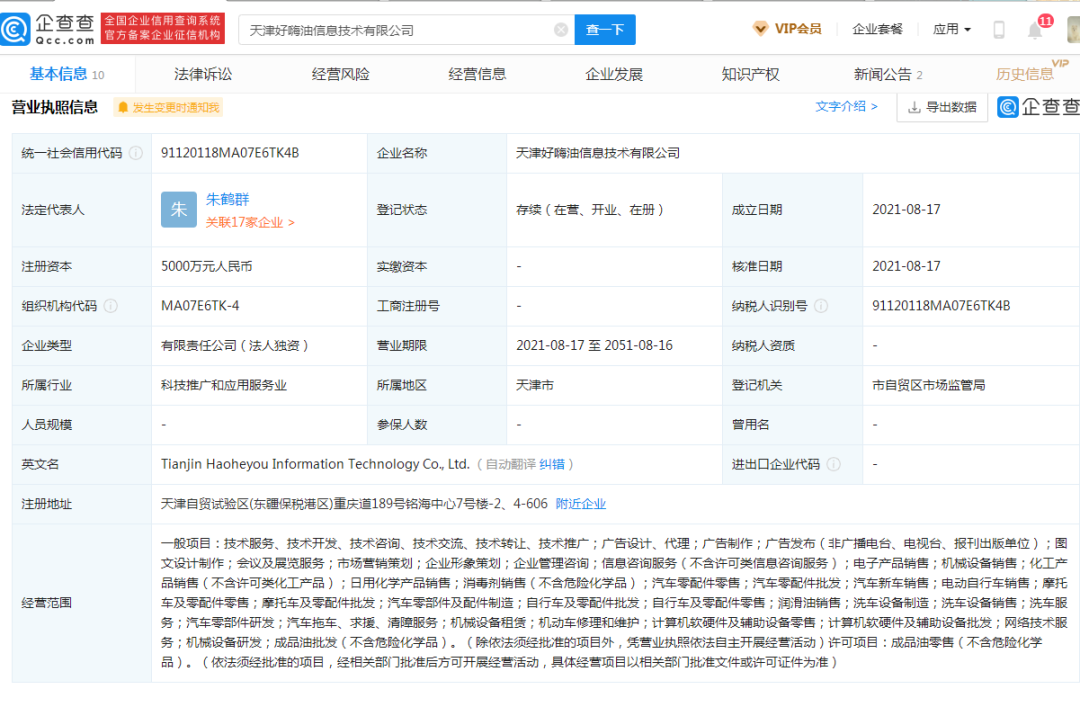
Task: Select the 天津市 region value
Action: tap(534, 385)
